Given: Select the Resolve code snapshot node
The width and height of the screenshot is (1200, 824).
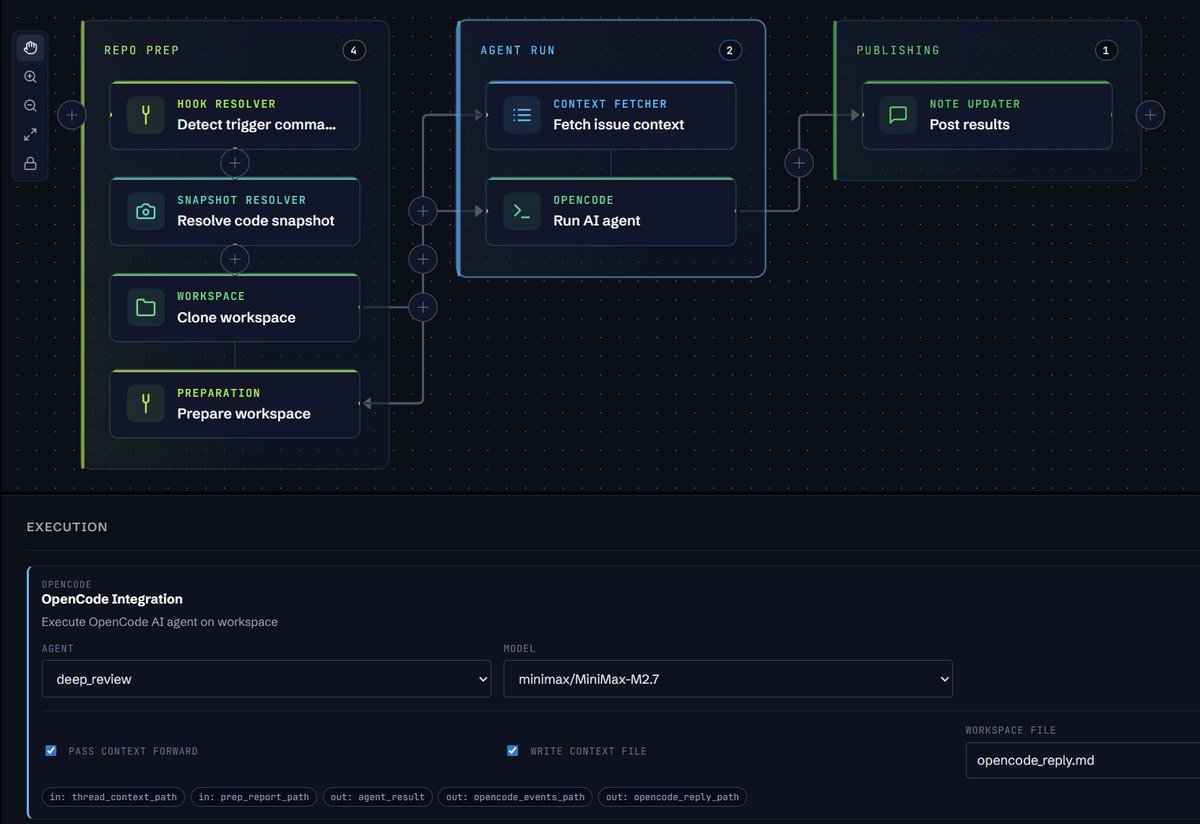Looking at the screenshot, I should pos(234,211).
